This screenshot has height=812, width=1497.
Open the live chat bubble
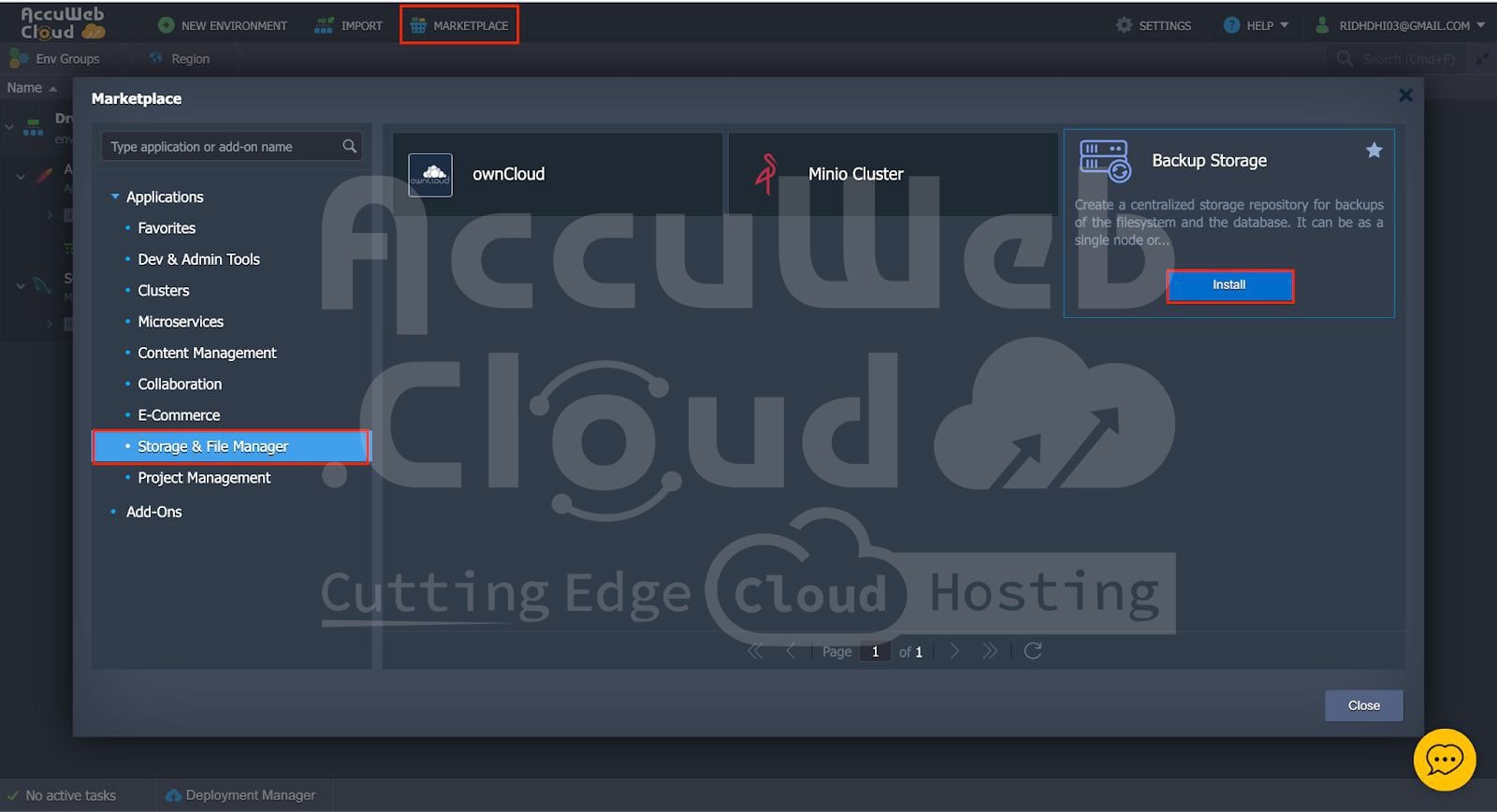click(1444, 760)
